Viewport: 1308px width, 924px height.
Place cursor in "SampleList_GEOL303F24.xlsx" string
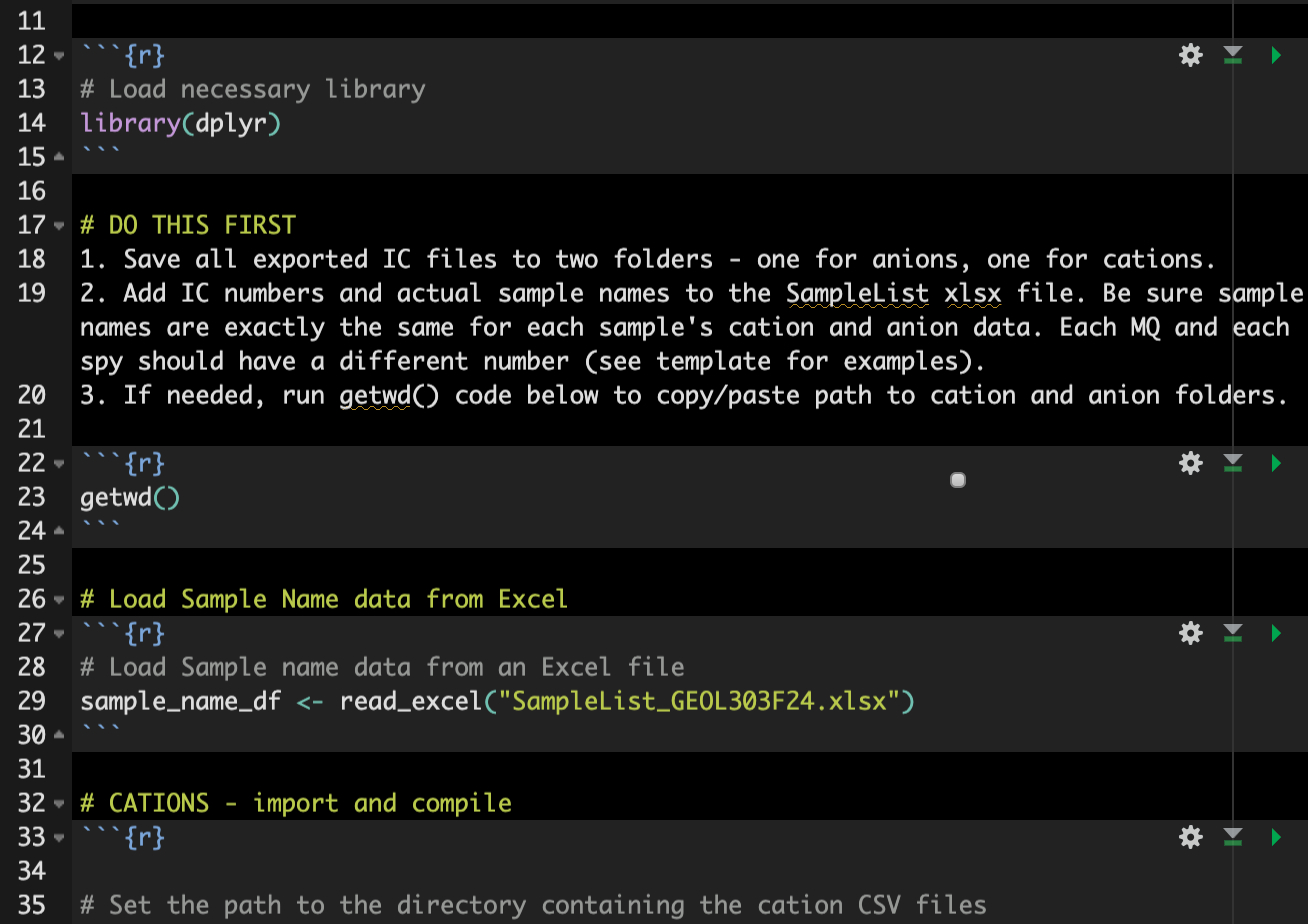pos(698,701)
